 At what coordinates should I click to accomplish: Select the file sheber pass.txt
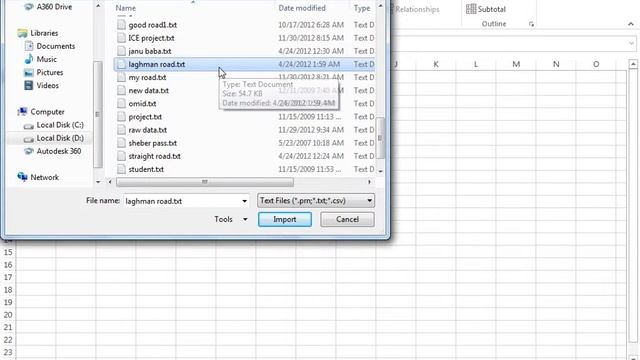pos(153,143)
